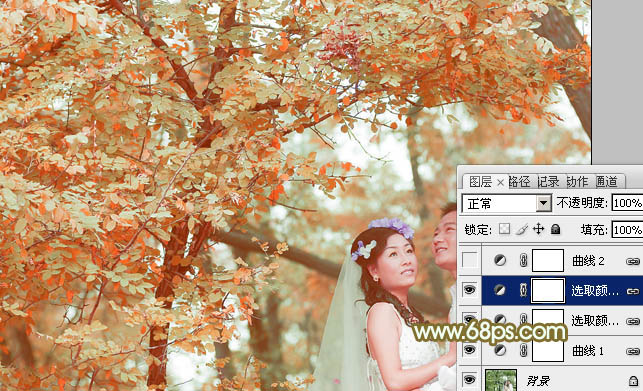Hide the selected 选取颜色 layer via eye icon
This screenshot has height=391, width=643.
[470, 290]
